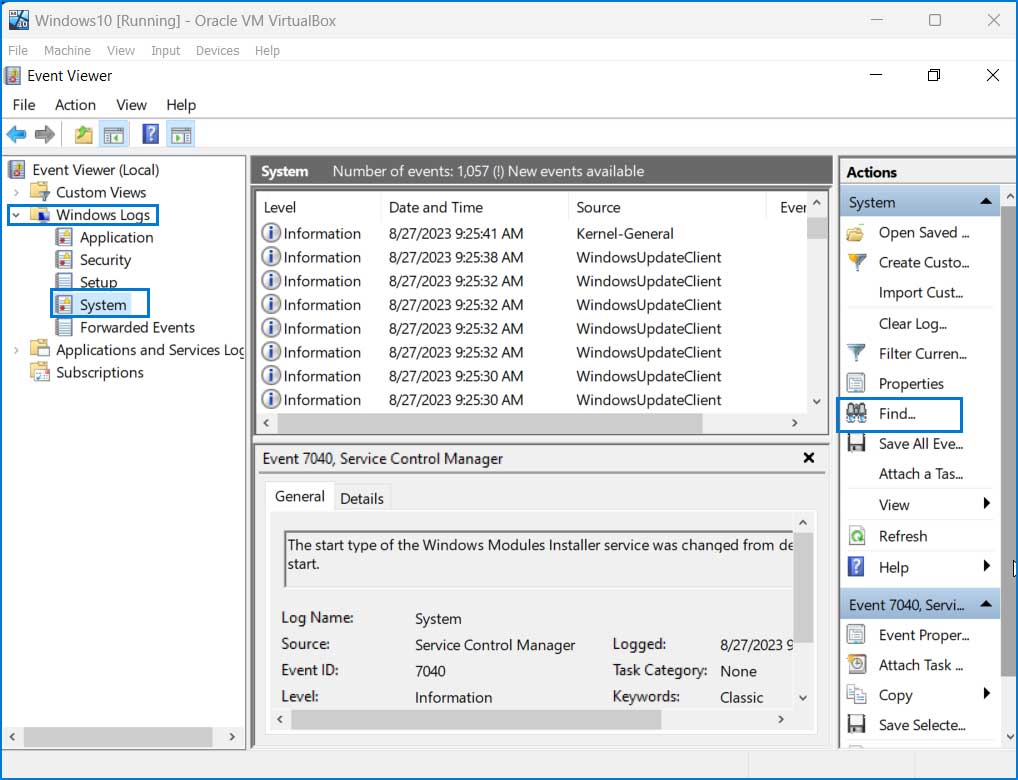Click the Refresh action icon
This screenshot has height=780, width=1018.
857,536
